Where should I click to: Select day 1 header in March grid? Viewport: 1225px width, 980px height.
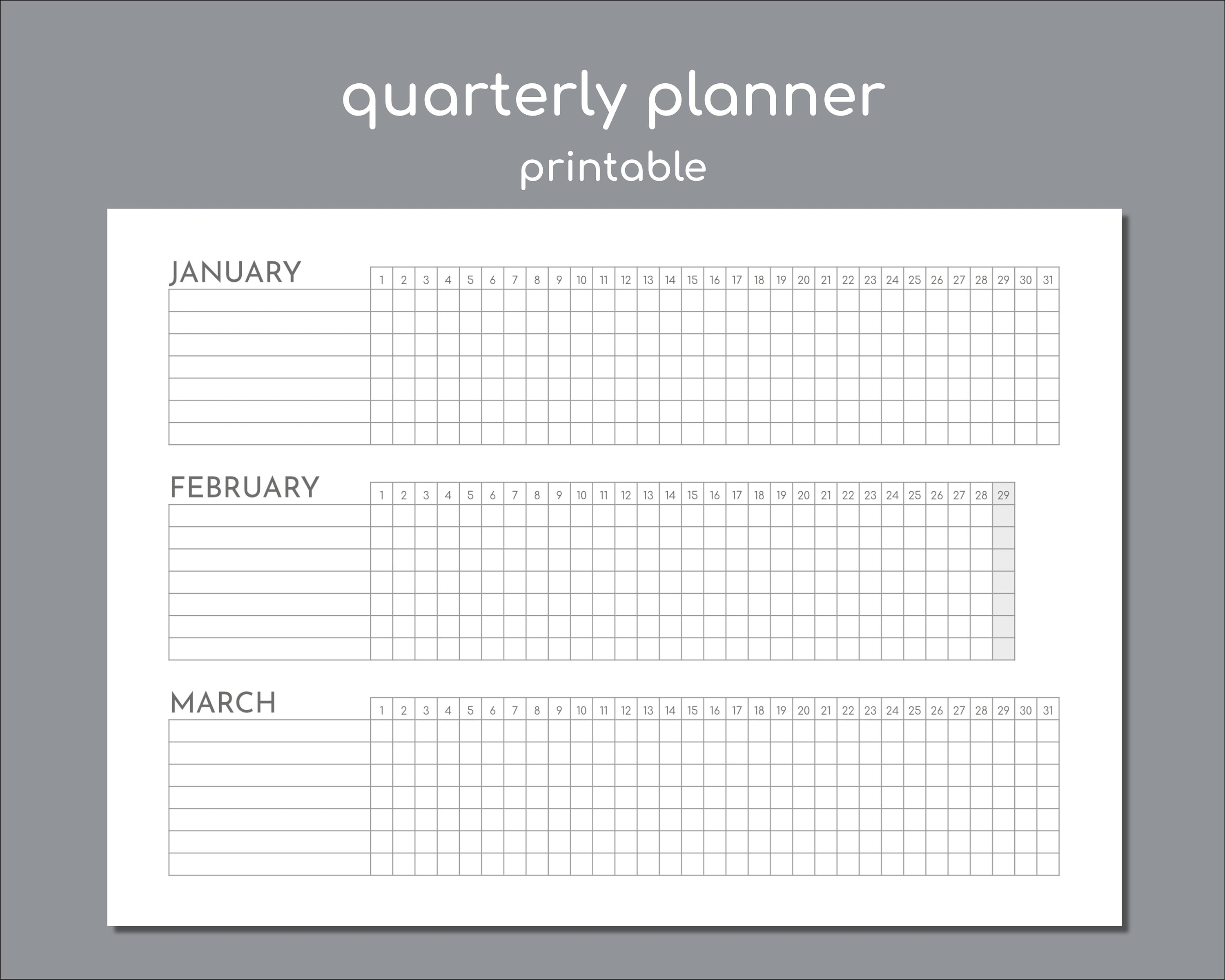tap(382, 710)
